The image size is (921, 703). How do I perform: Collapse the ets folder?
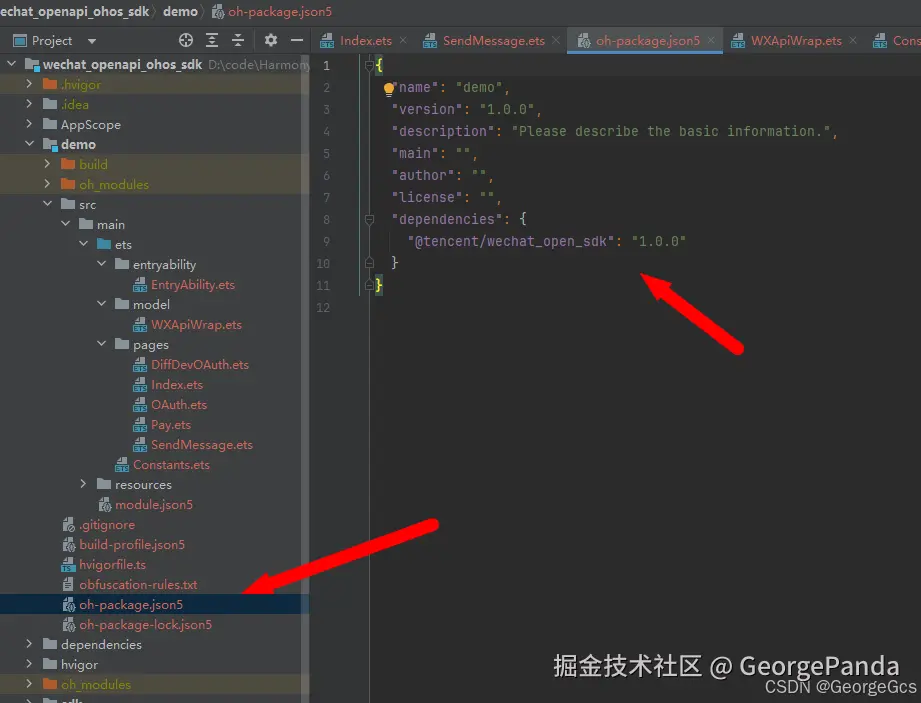83,244
